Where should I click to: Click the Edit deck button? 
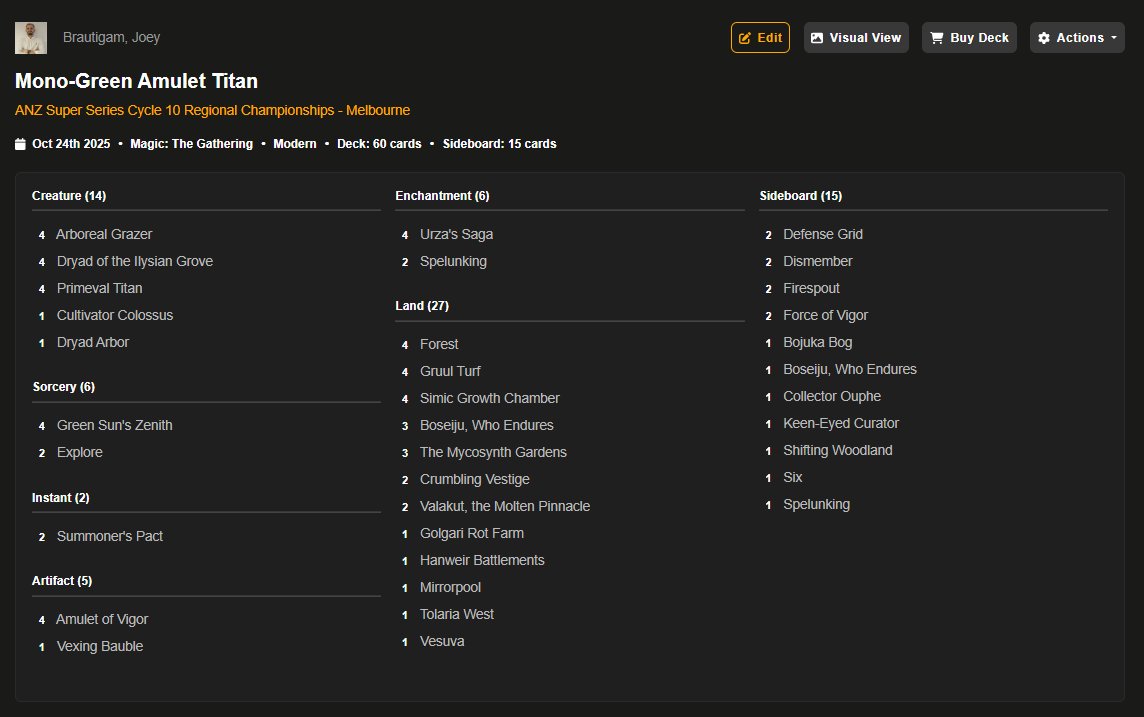click(760, 38)
